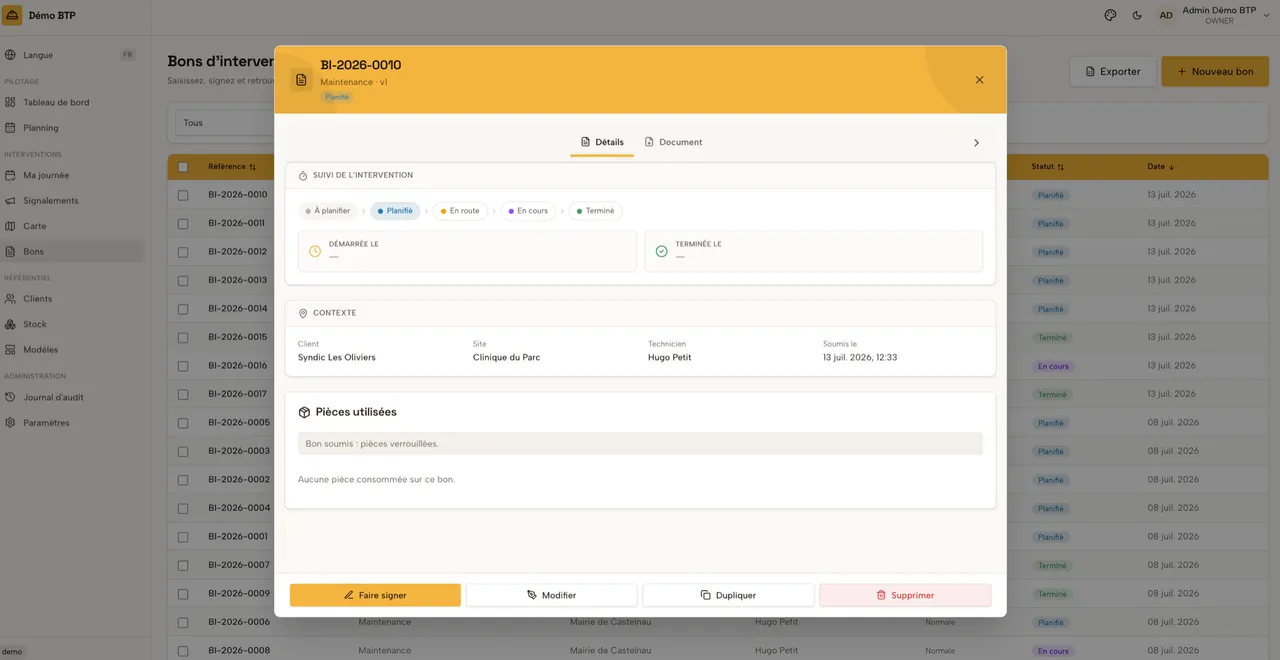Select the En route status step
Viewport: 1280px width, 660px height.
pyautogui.click(x=460, y=211)
